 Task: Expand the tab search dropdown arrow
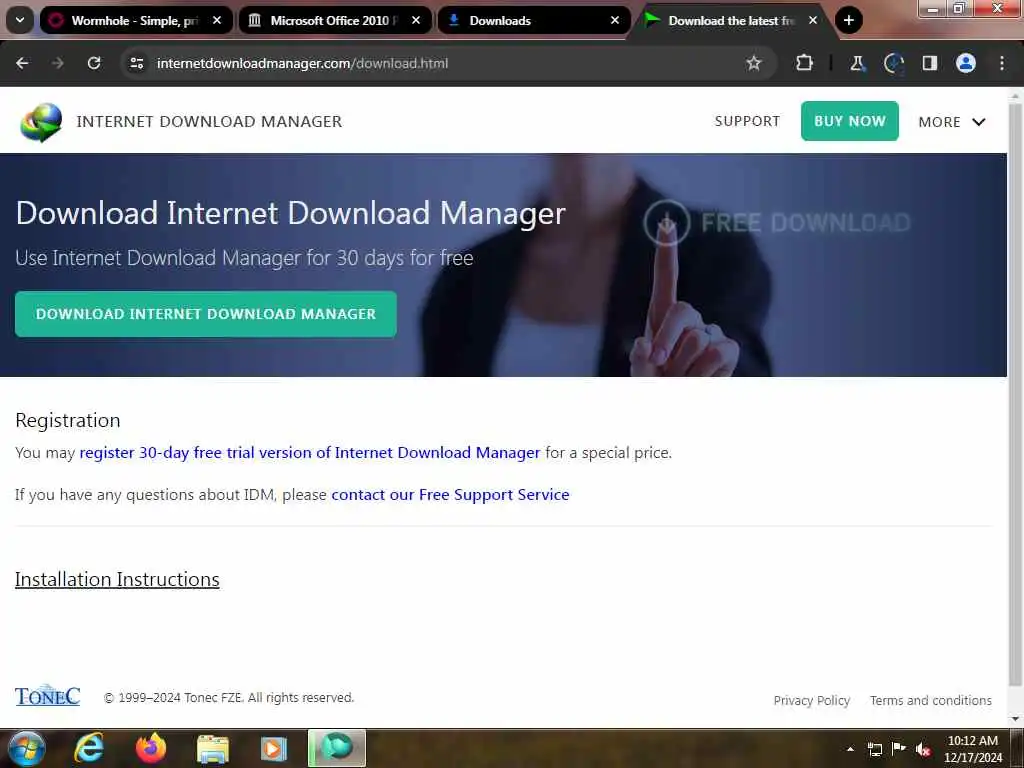tap(20, 20)
